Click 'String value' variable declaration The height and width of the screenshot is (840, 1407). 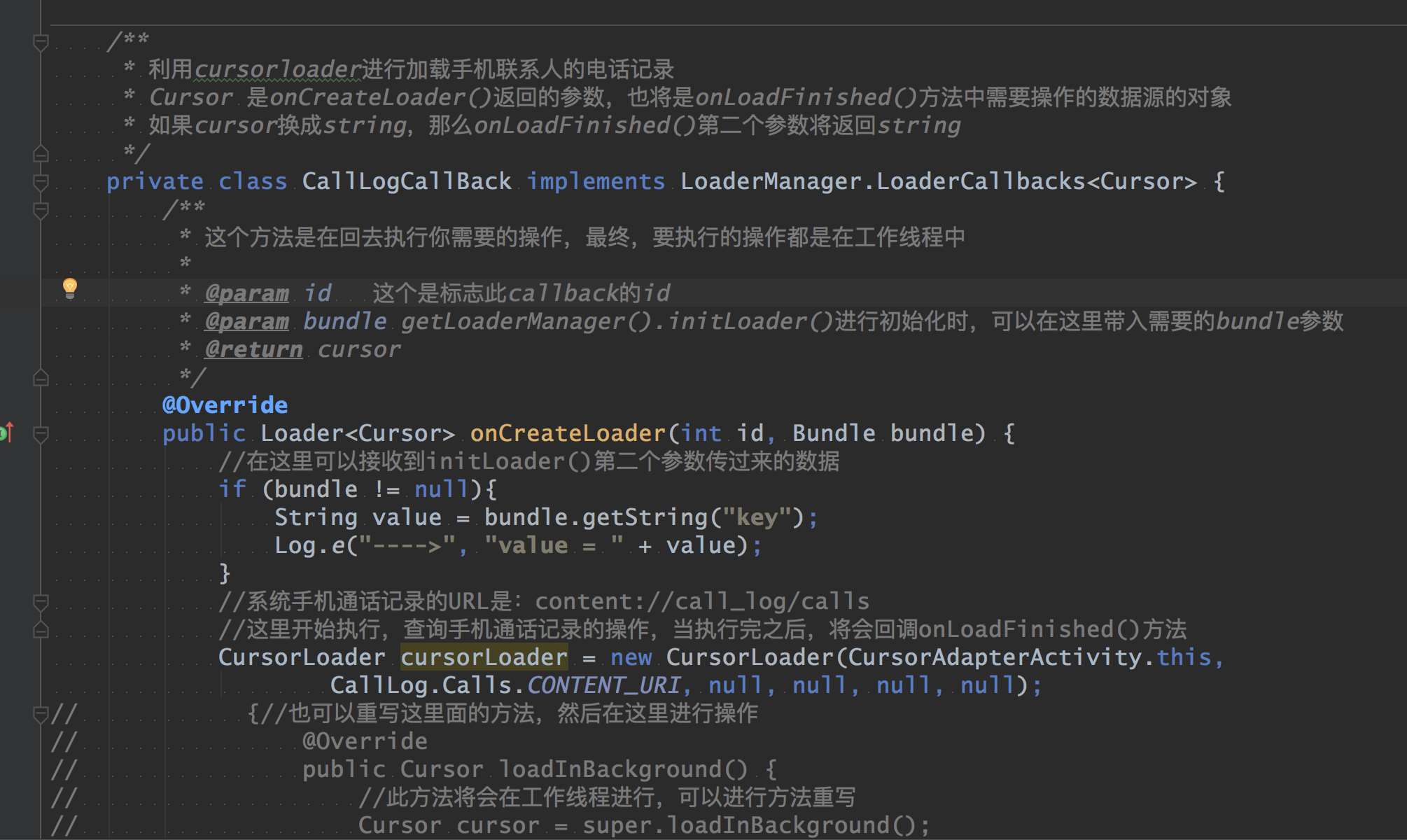pos(358,518)
